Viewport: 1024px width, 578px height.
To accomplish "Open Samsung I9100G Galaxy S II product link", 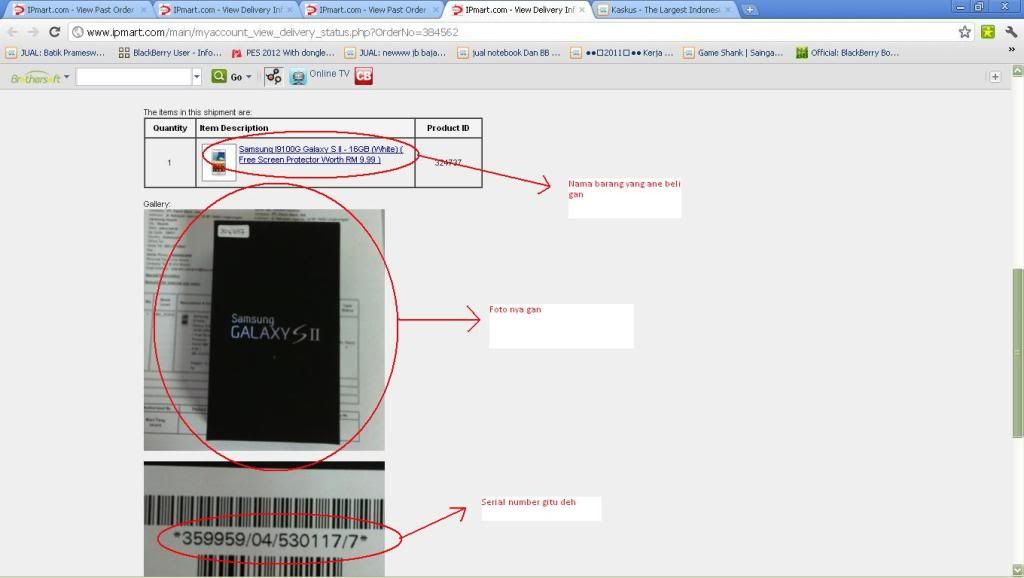I will point(320,154).
